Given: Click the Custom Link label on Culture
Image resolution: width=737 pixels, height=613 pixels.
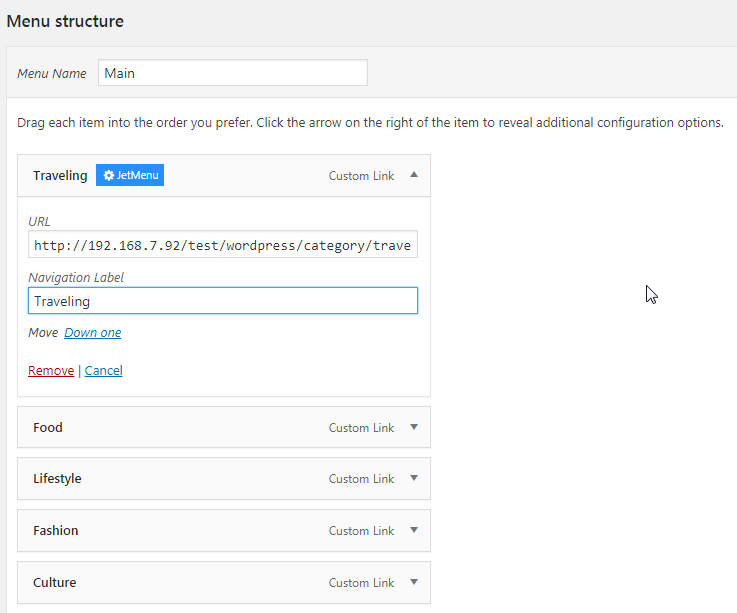Looking at the screenshot, I should 361,583.
